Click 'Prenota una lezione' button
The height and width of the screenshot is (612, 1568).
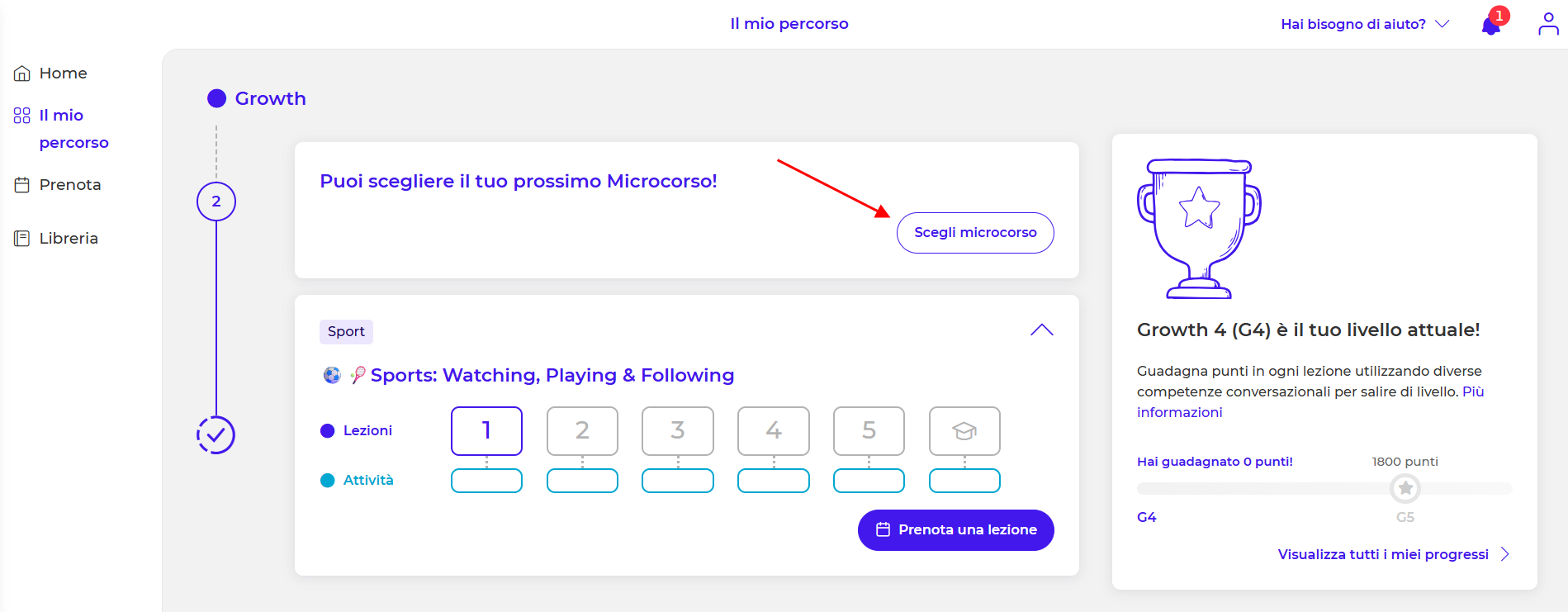coord(955,530)
